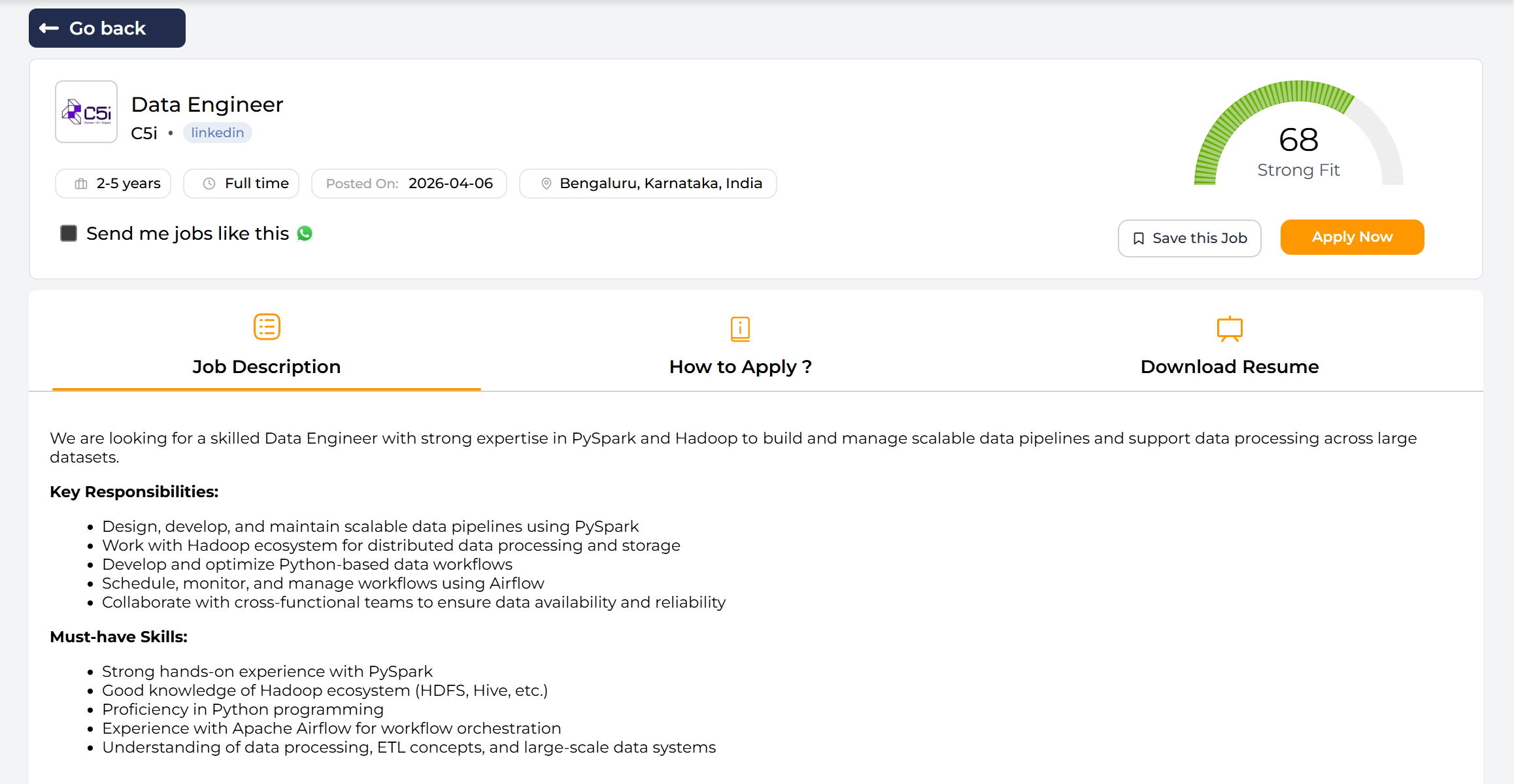Click the Download Resume presentation icon
This screenshot has height=784, width=1514.
(1229, 329)
